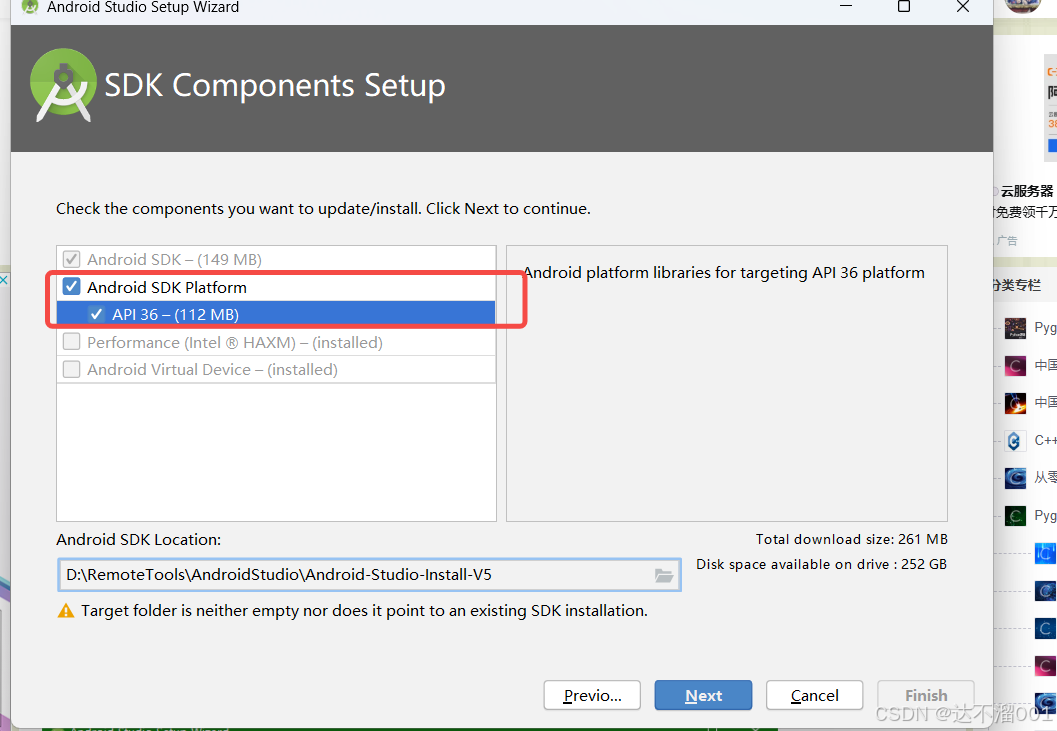Click the Disk space available on drive text
The image size is (1057, 731).
(821, 564)
